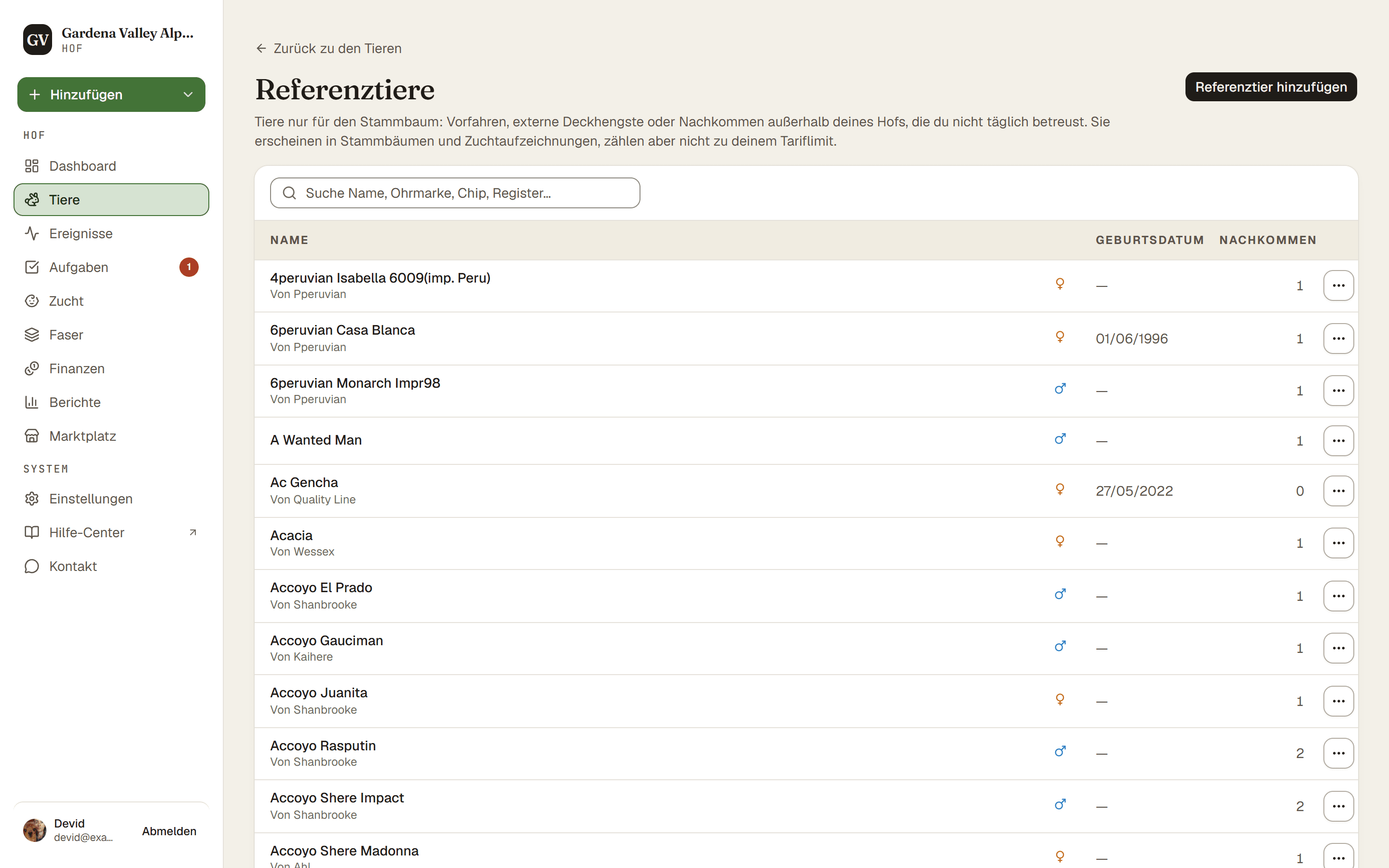The width and height of the screenshot is (1389, 868).
Task: Click the red Aufgaben notification badge
Action: (189, 267)
